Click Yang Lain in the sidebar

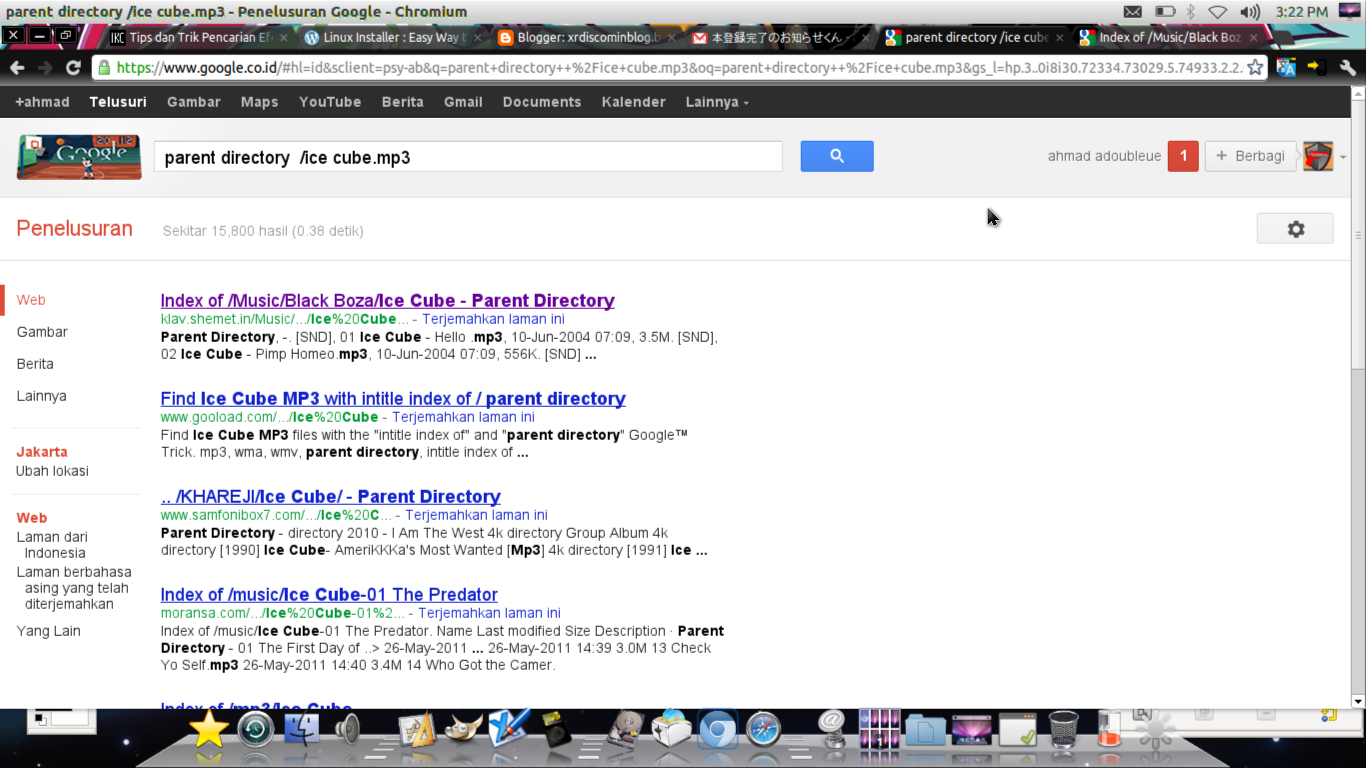49,631
